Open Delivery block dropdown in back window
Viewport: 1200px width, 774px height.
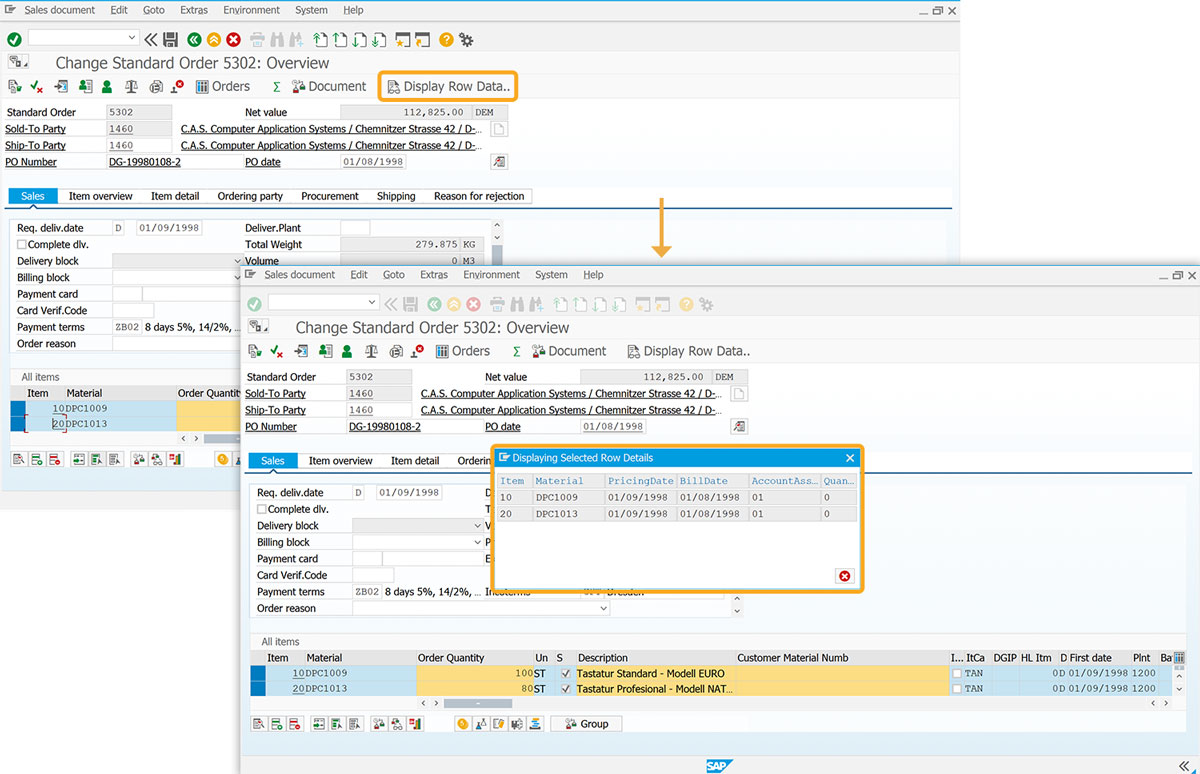(x=237, y=261)
